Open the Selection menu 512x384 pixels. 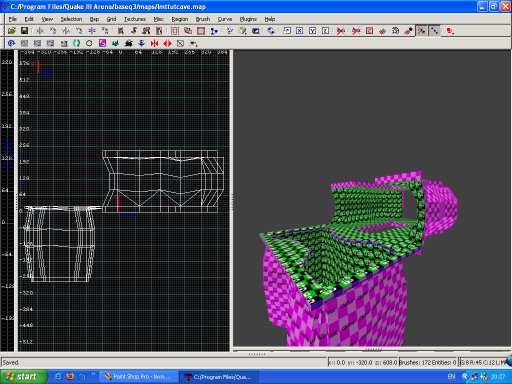pos(71,19)
